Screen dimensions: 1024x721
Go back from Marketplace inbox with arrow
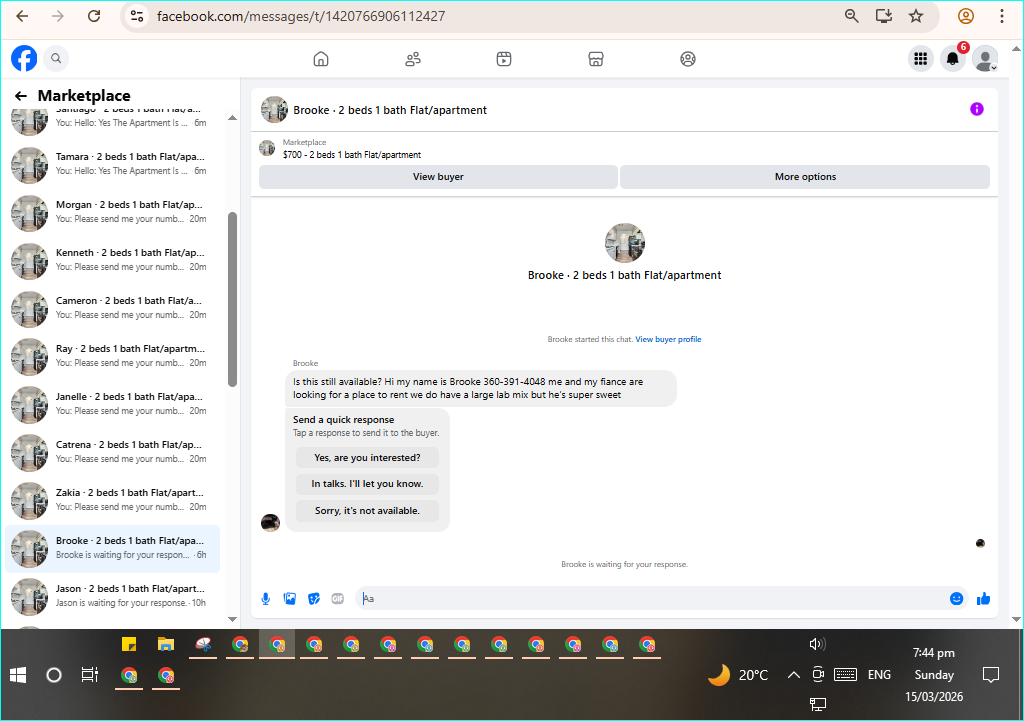[x=21, y=96]
